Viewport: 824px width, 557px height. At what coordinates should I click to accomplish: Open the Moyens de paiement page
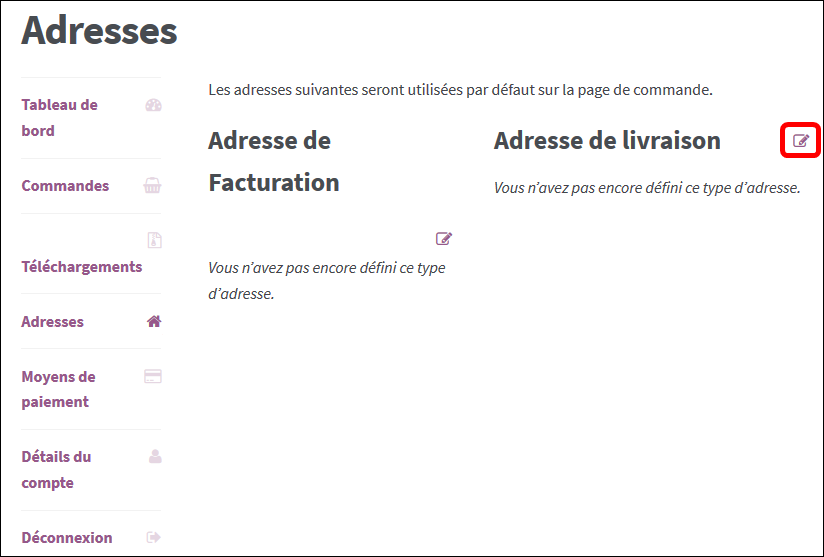pos(58,389)
